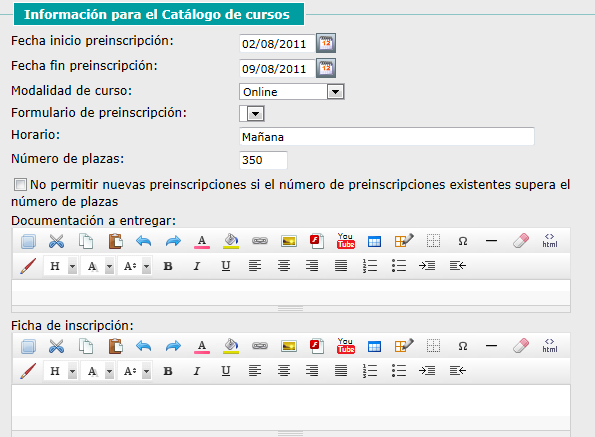Insert table in Documentación a entregar editor

pos(375,242)
